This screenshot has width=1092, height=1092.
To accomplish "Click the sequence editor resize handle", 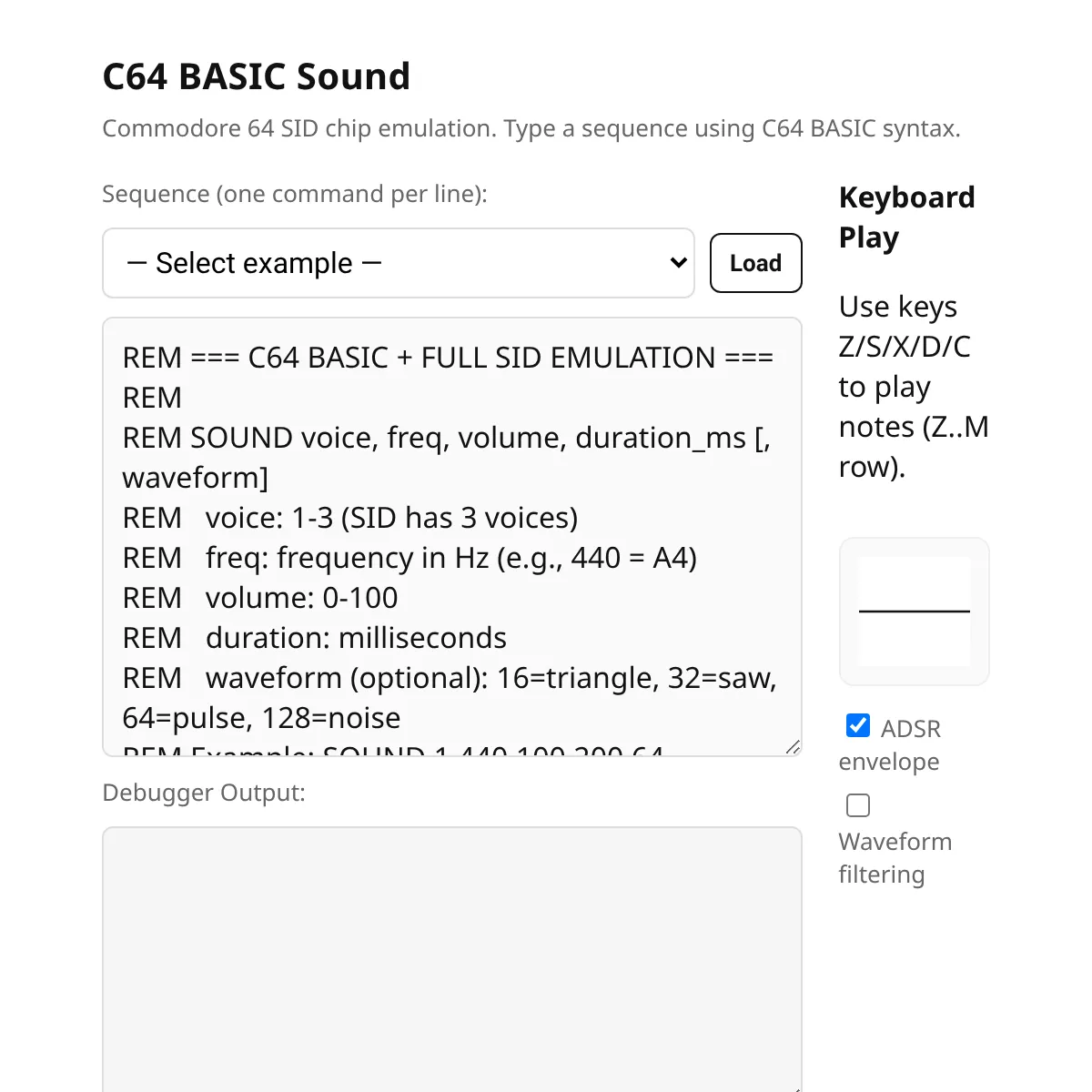I will 793,747.
